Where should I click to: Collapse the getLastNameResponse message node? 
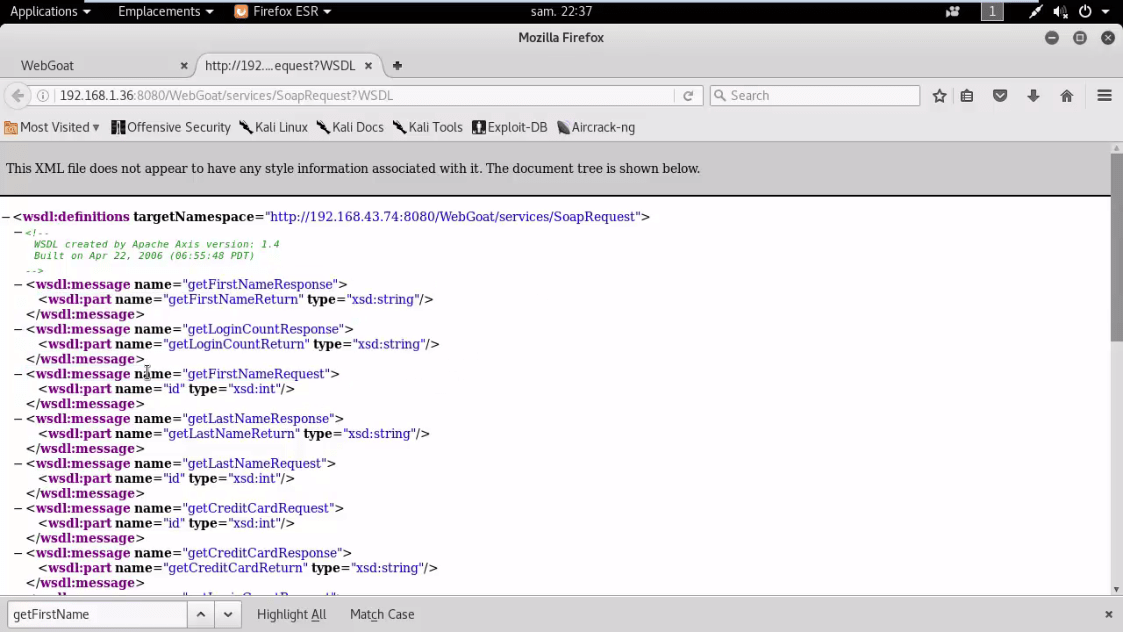coord(19,418)
